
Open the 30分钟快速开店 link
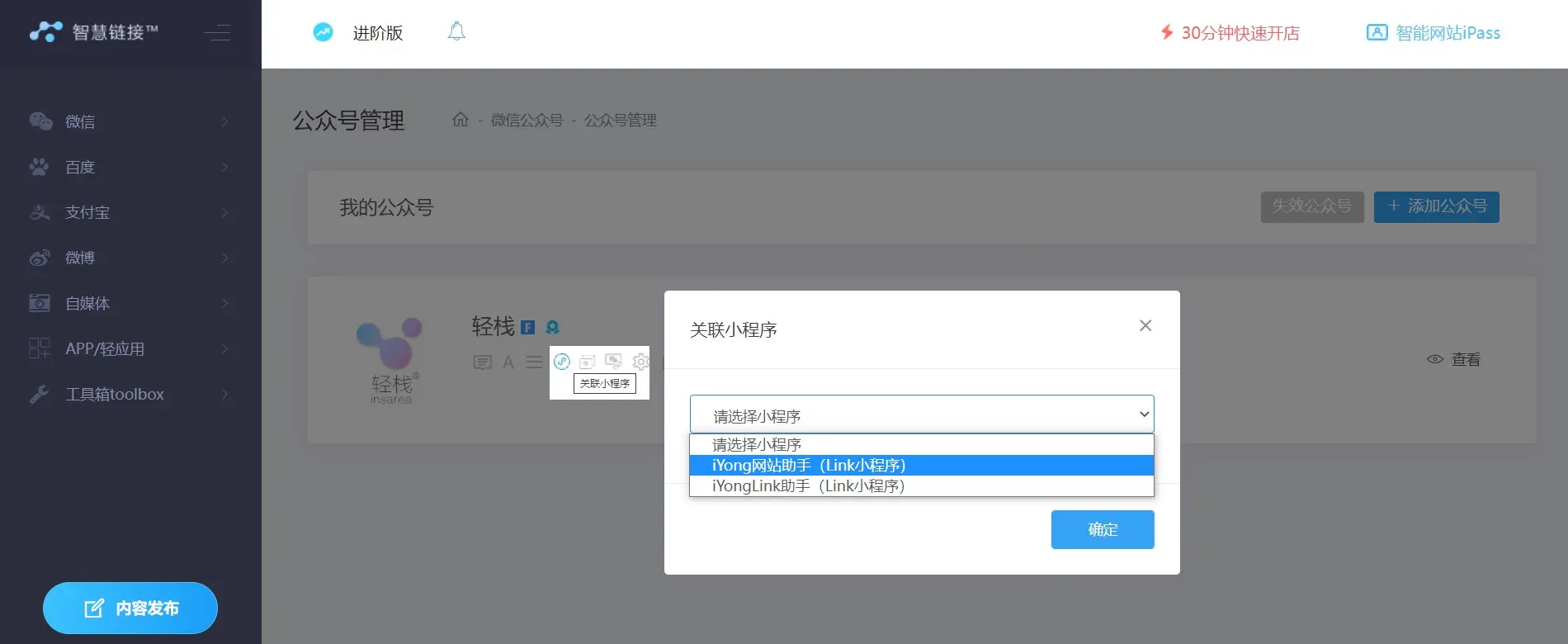pos(1230,33)
